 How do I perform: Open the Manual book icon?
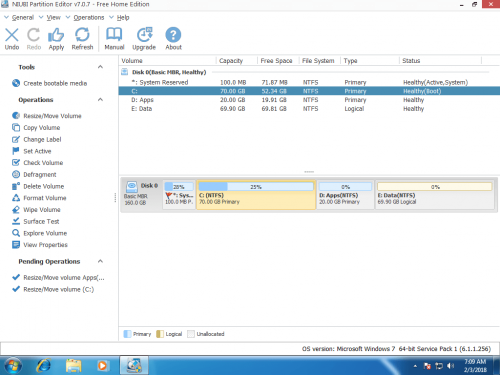click(114, 35)
